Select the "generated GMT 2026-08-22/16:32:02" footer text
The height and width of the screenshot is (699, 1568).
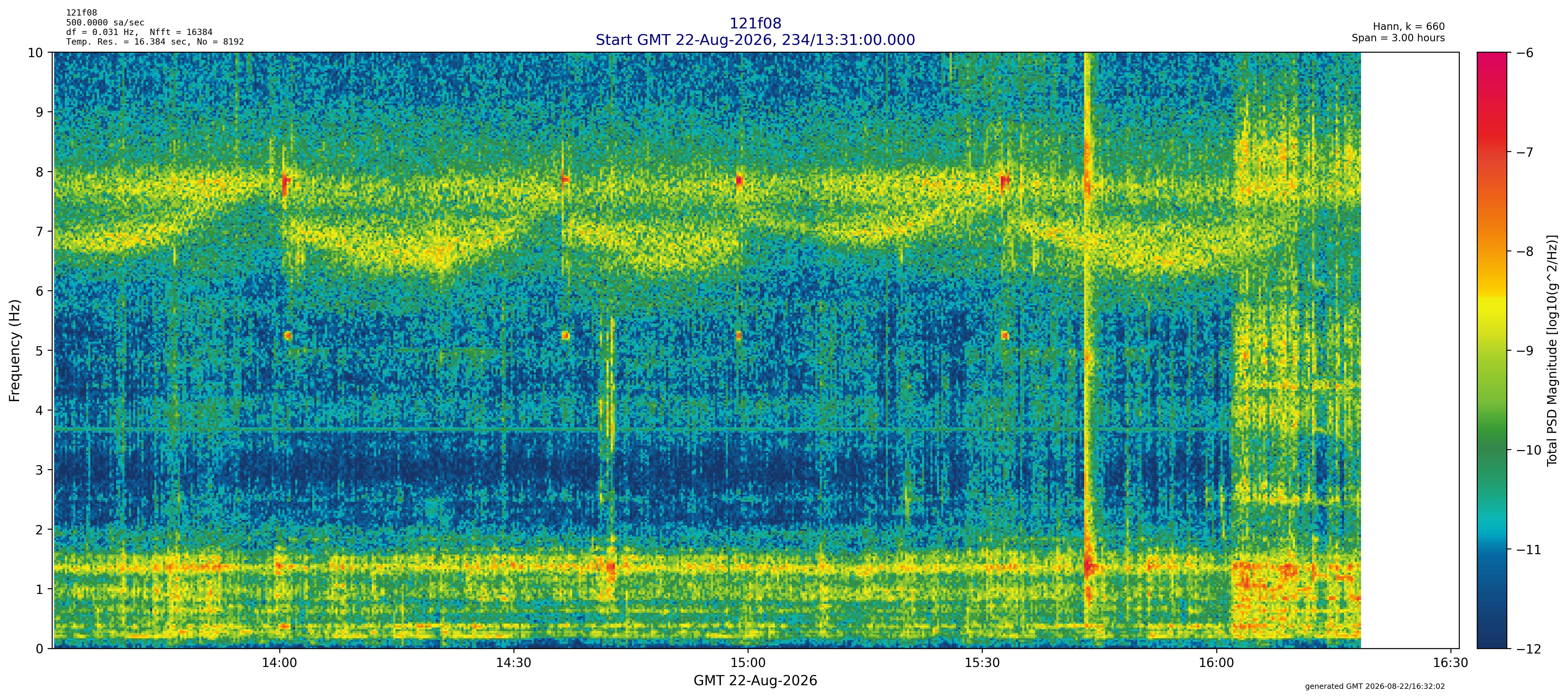tap(1375, 686)
